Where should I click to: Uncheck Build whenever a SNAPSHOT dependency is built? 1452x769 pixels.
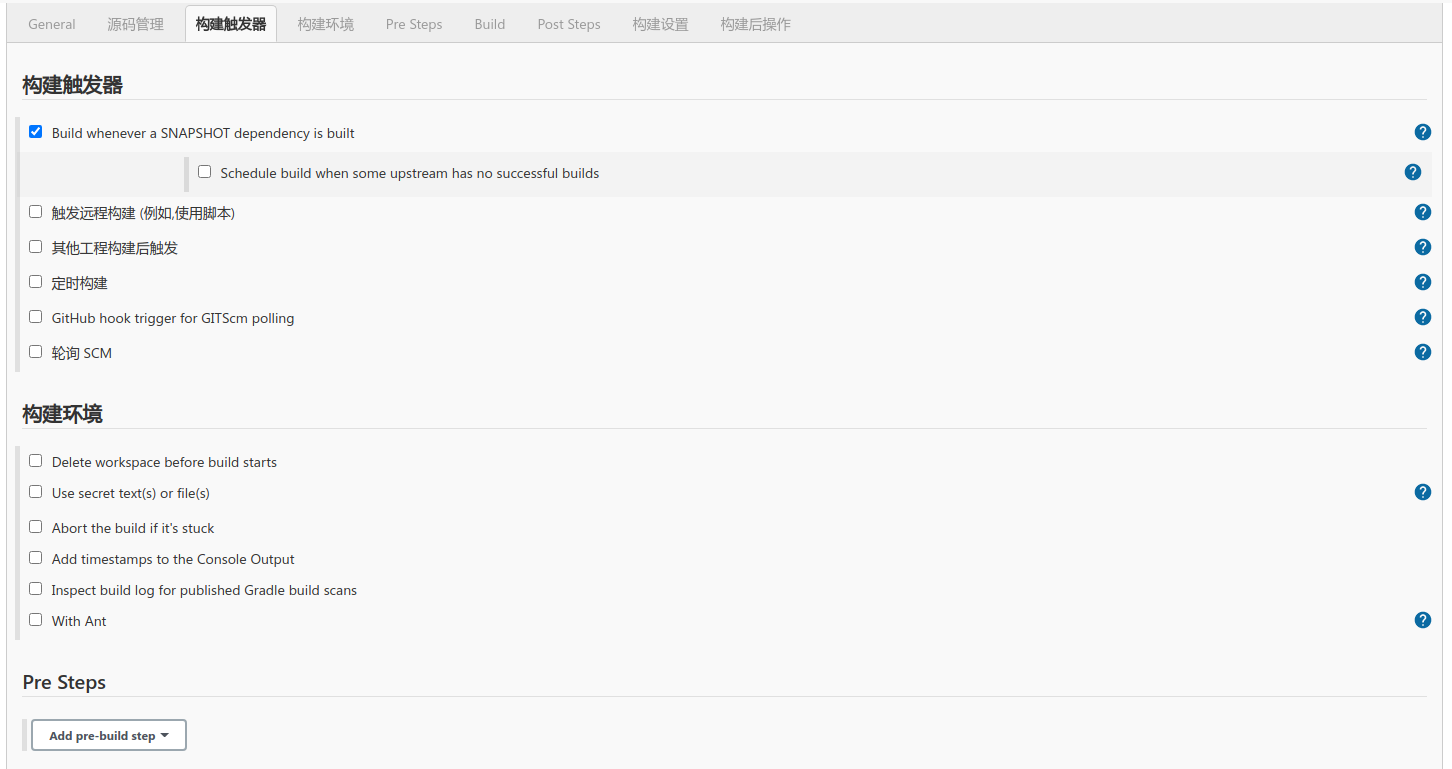pos(36,132)
